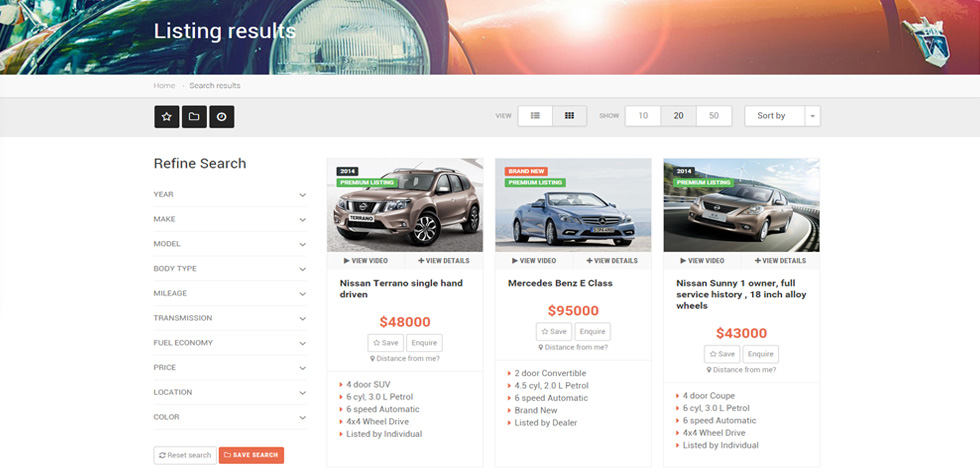The width and height of the screenshot is (980, 471).
Task: Click '4.5 cyl, 2.0 L Petrol' text
Action: (551, 385)
